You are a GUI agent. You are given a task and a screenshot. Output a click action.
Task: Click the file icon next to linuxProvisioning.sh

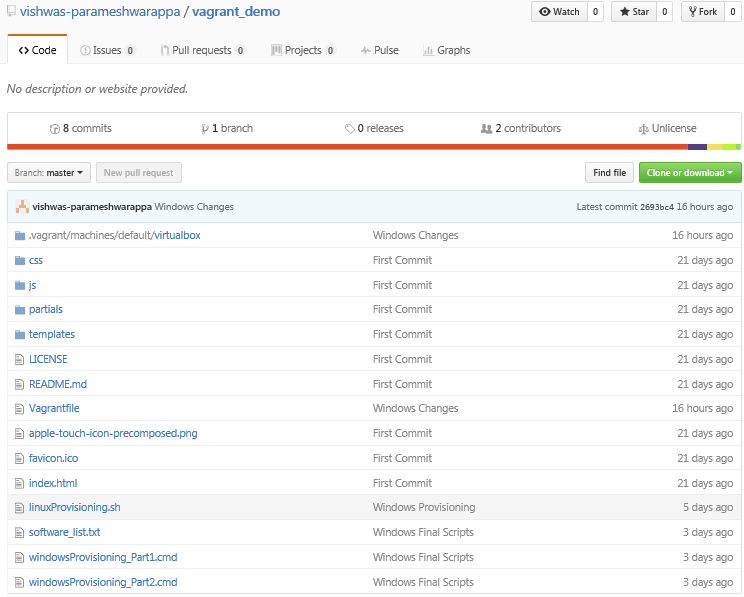point(19,508)
